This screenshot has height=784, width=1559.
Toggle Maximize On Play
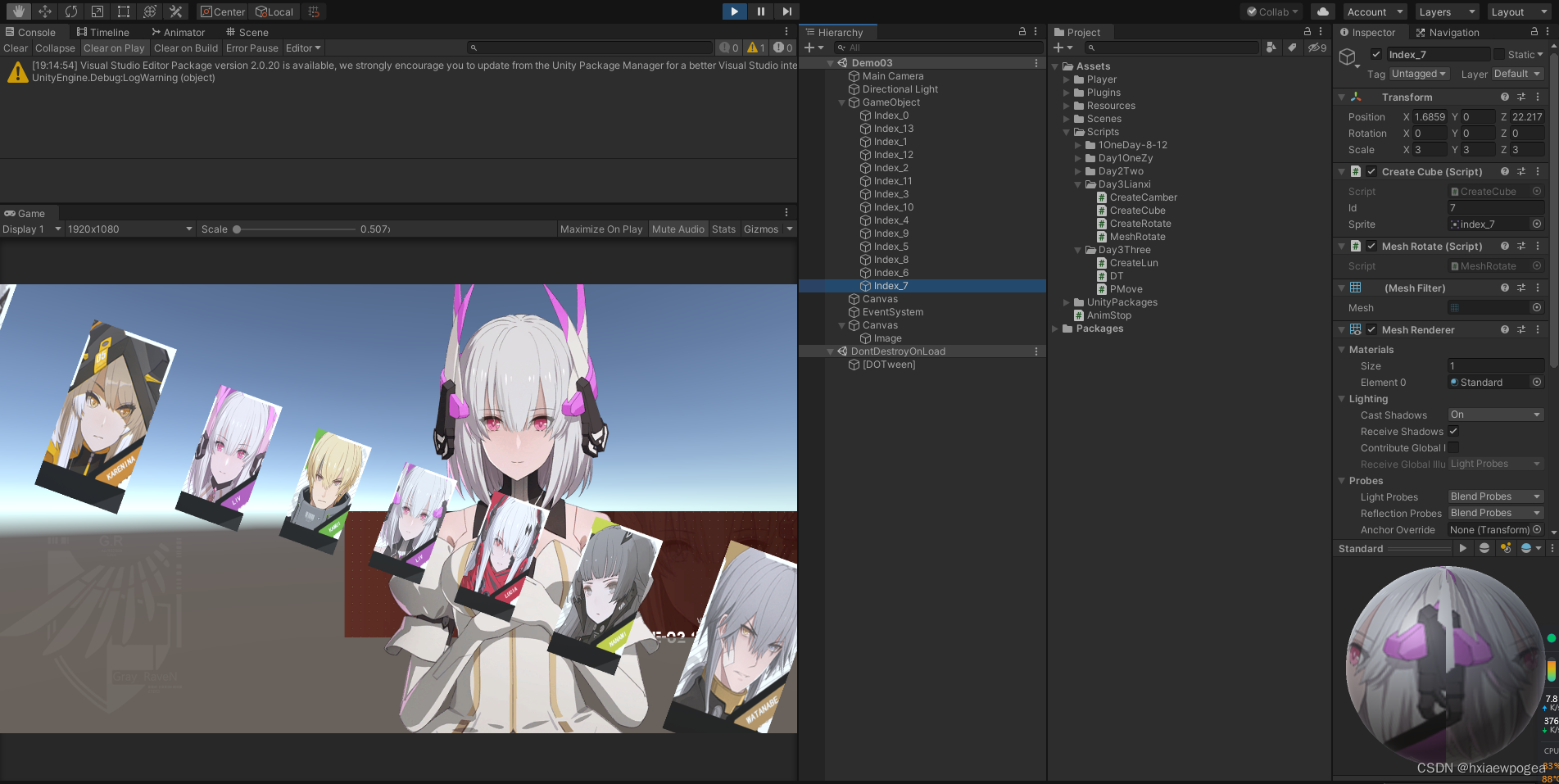pyautogui.click(x=601, y=229)
